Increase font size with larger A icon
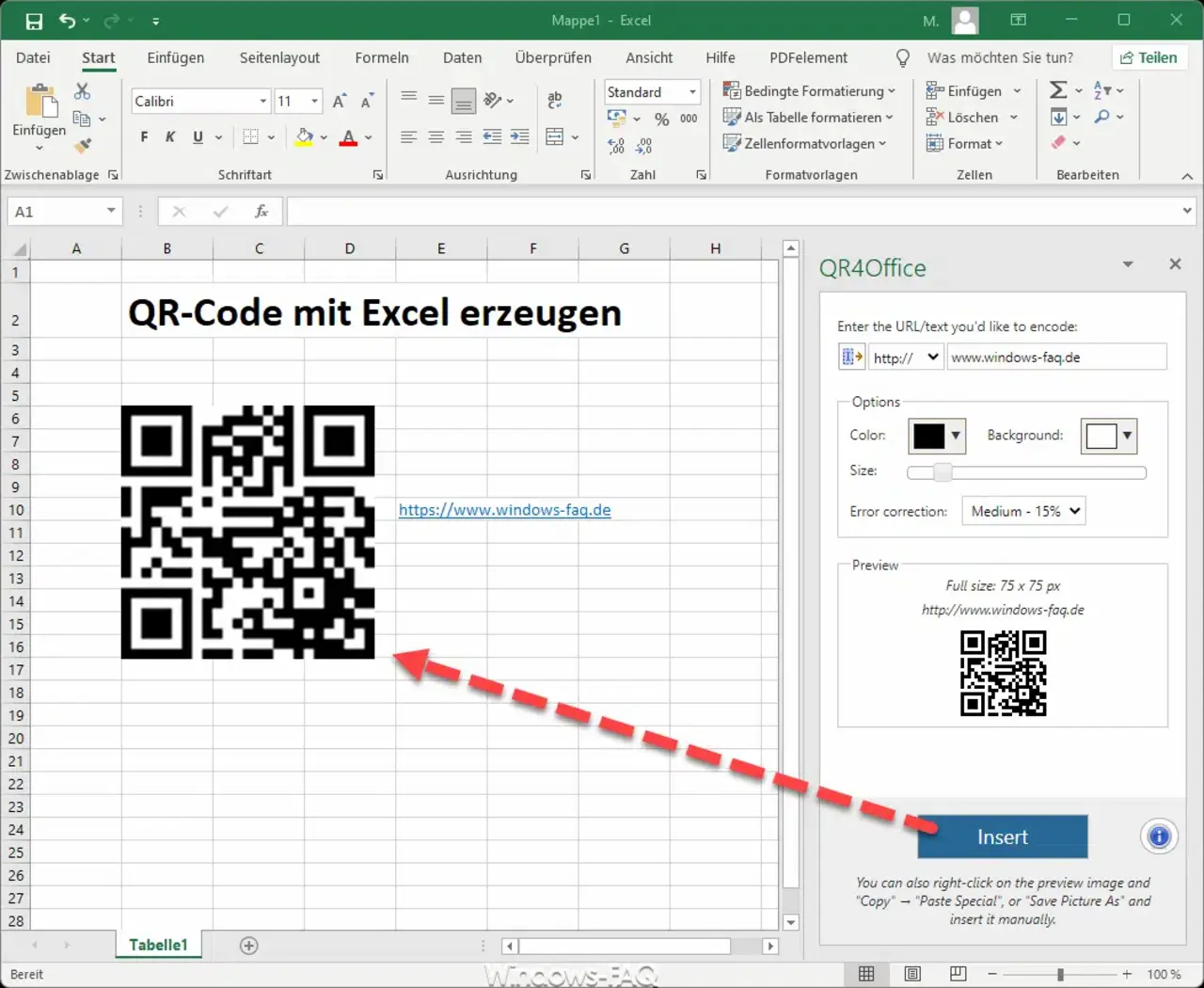Image resolution: width=1204 pixels, height=988 pixels. (340, 101)
